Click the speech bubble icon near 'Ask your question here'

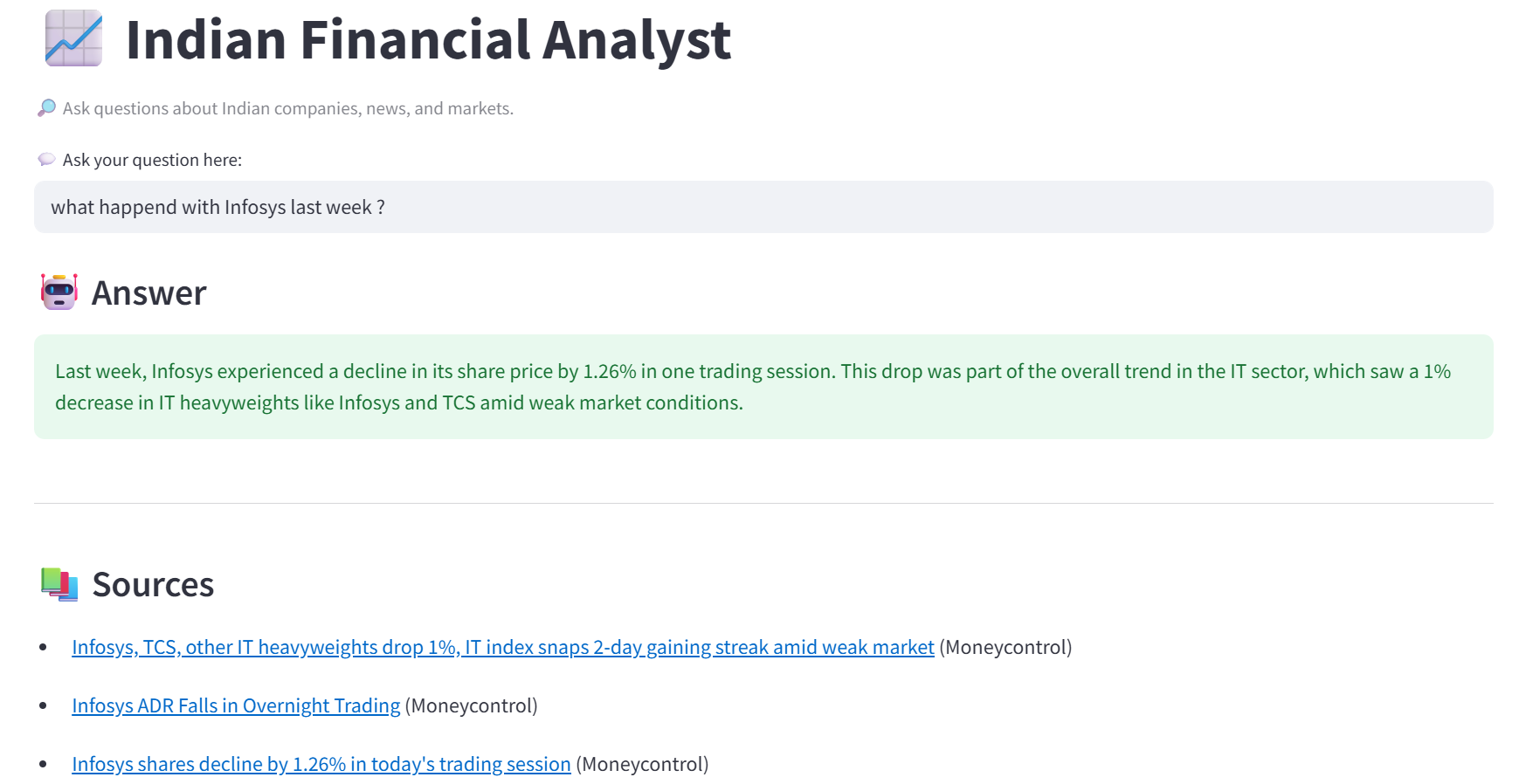[x=45, y=159]
